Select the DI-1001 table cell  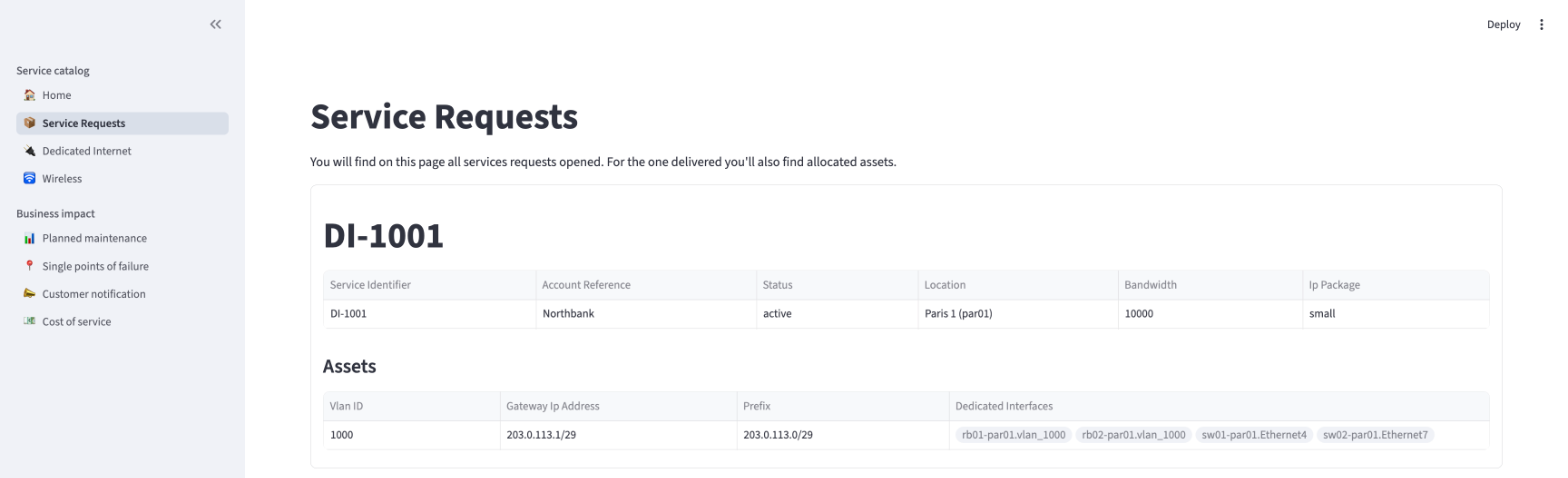click(x=429, y=314)
